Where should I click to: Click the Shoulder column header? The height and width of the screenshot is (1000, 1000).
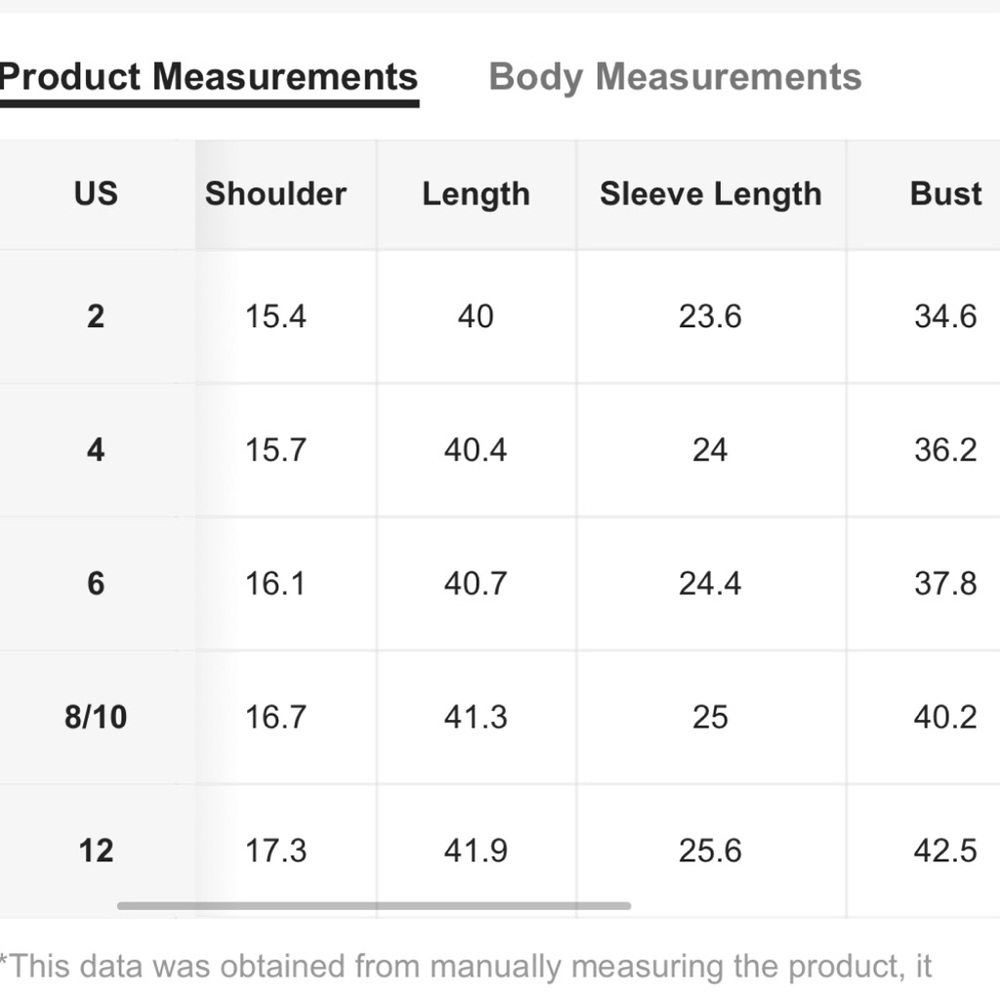pyautogui.click(x=276, y=194)
